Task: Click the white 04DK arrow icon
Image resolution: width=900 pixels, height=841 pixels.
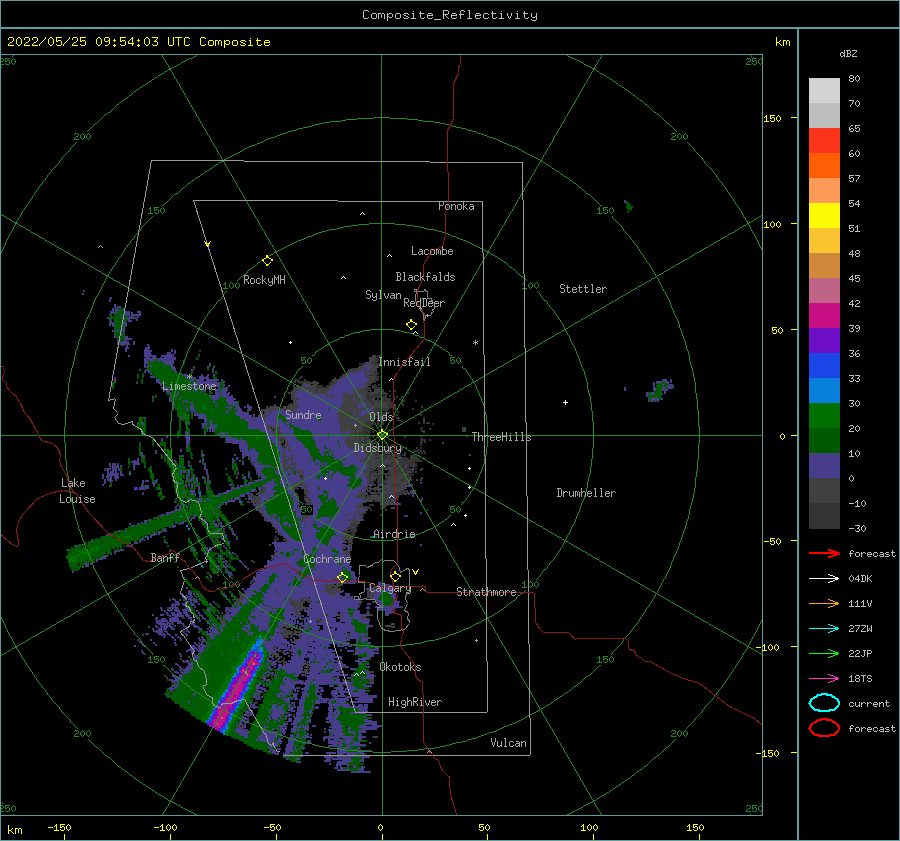Action: point(824,579)
